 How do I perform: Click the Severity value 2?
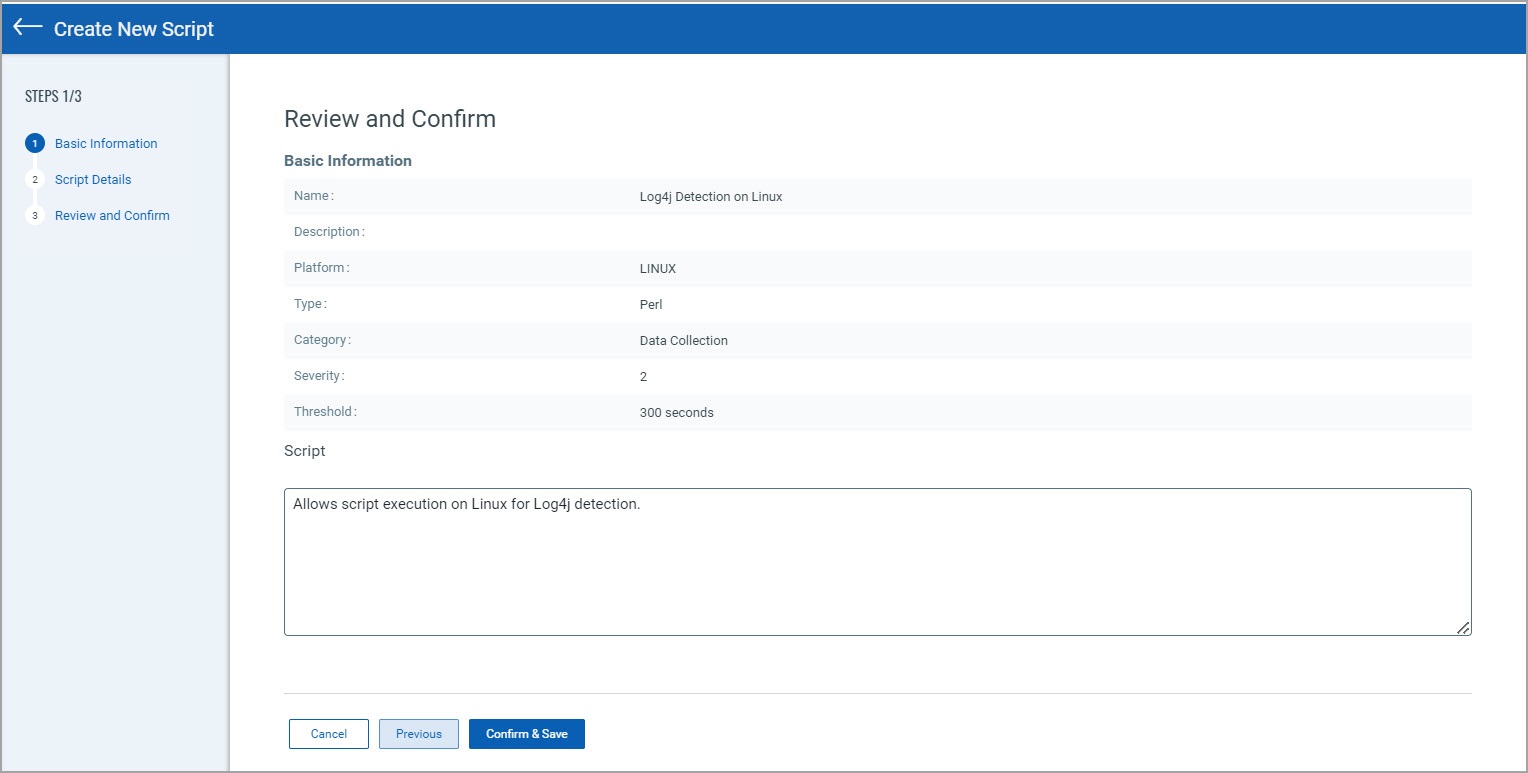644,377
